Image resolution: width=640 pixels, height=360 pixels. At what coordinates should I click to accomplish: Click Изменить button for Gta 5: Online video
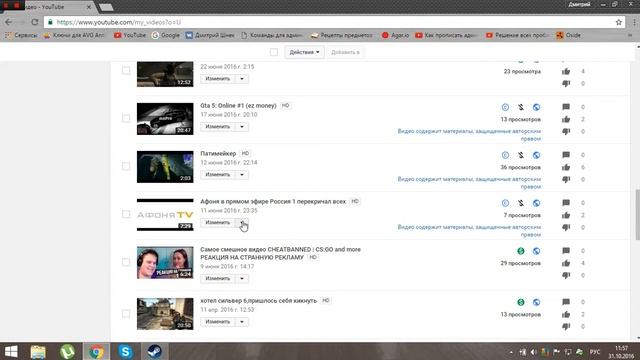point(218,127)
